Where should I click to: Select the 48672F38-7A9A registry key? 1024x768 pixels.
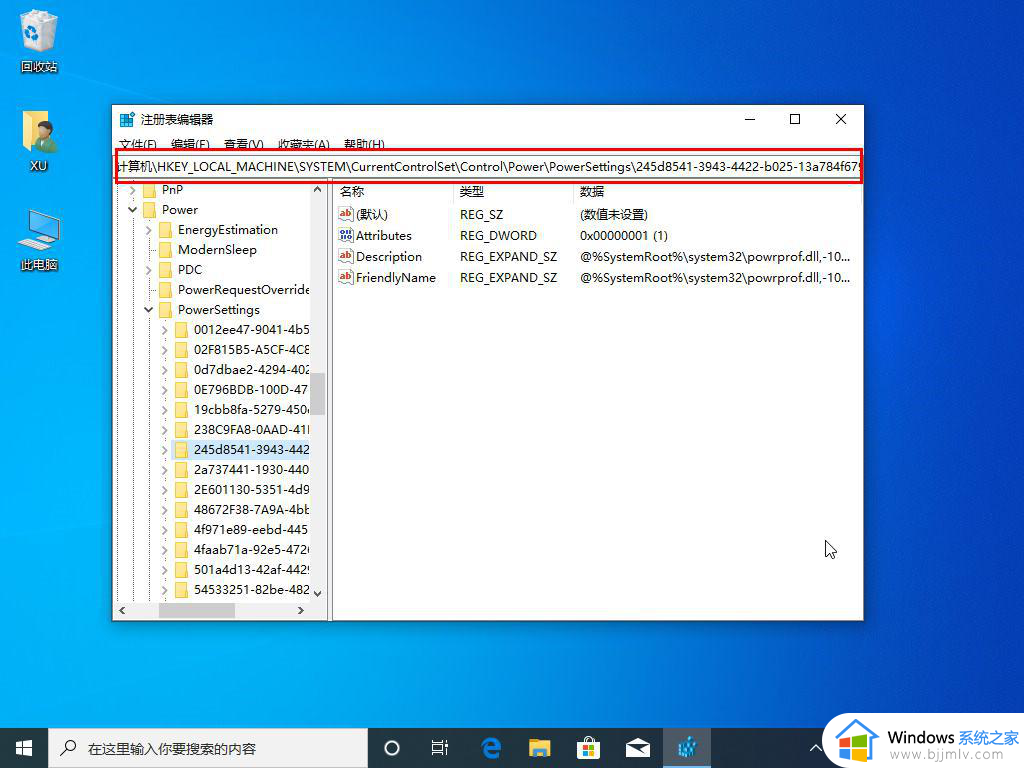[251, 509]
